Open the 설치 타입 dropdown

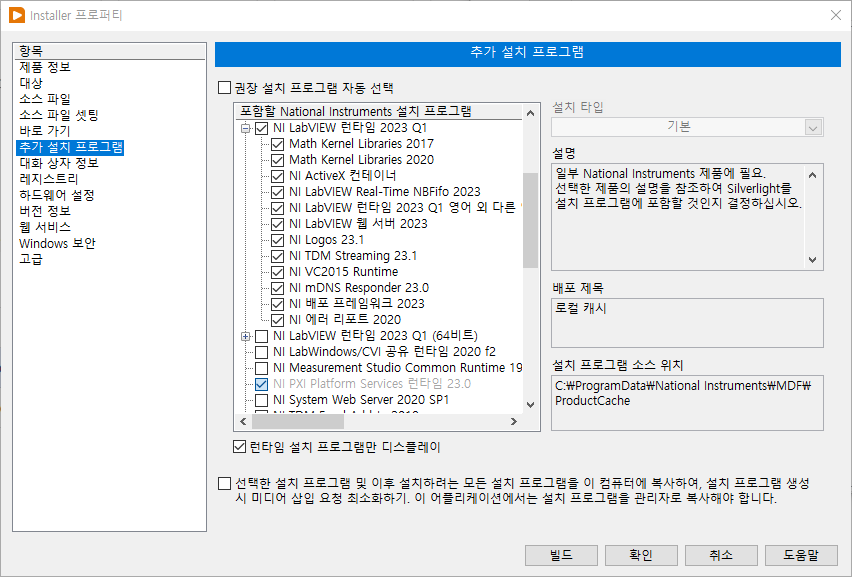[x=813, y=128]
